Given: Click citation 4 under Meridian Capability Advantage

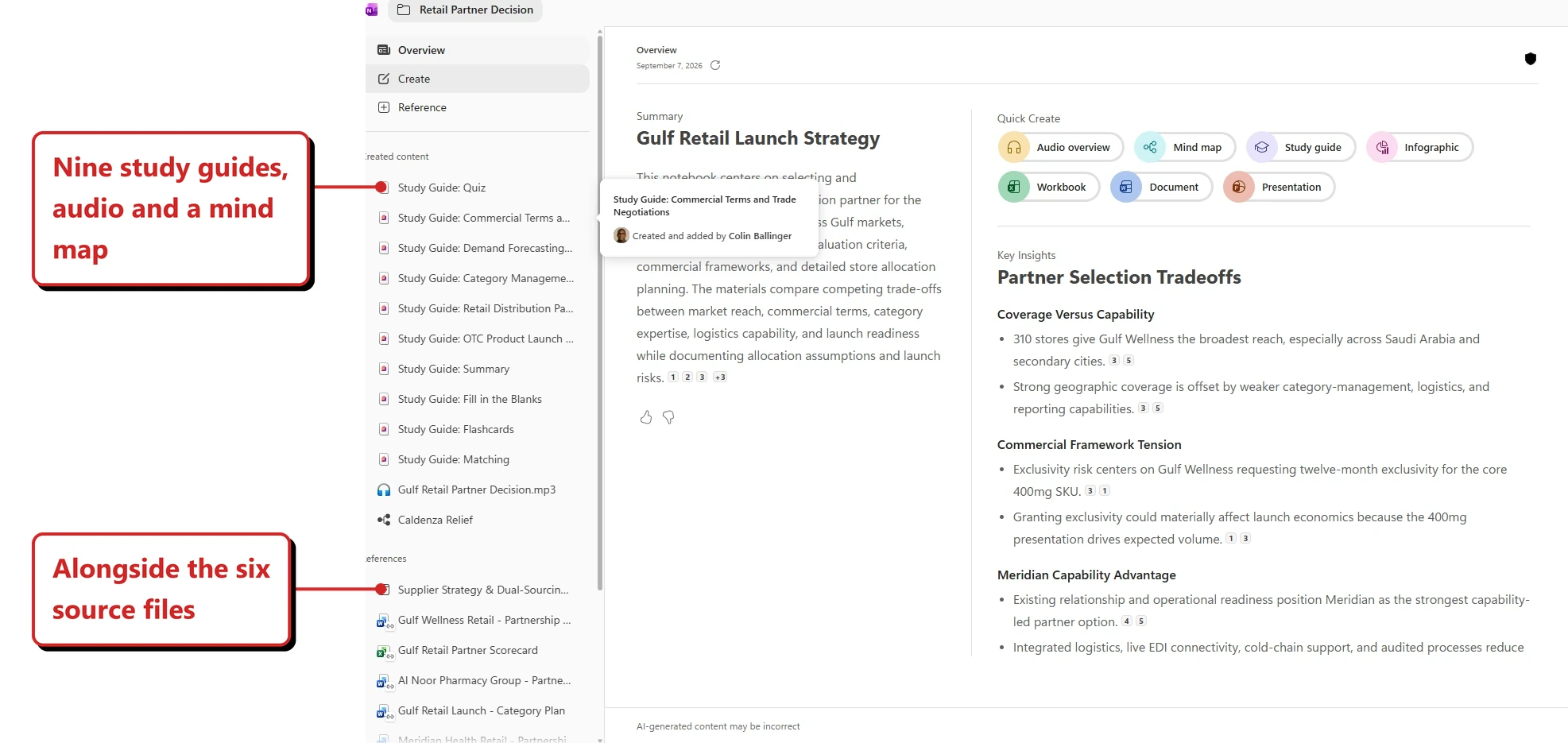Looking at the screenshot, I should coord(1127,621).
